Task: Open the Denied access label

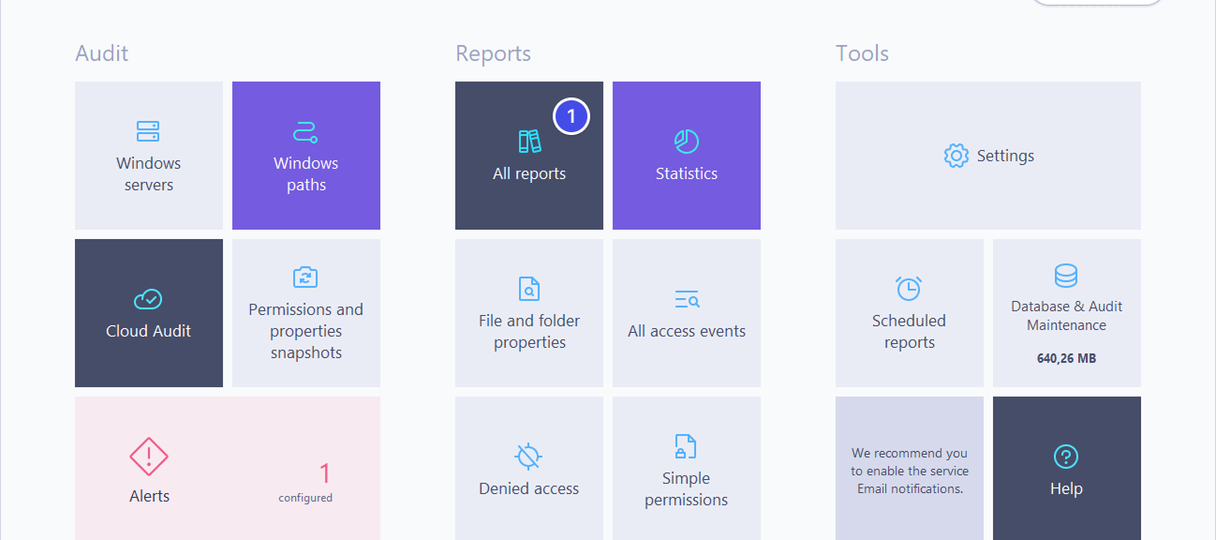Action: pos(529,489)
